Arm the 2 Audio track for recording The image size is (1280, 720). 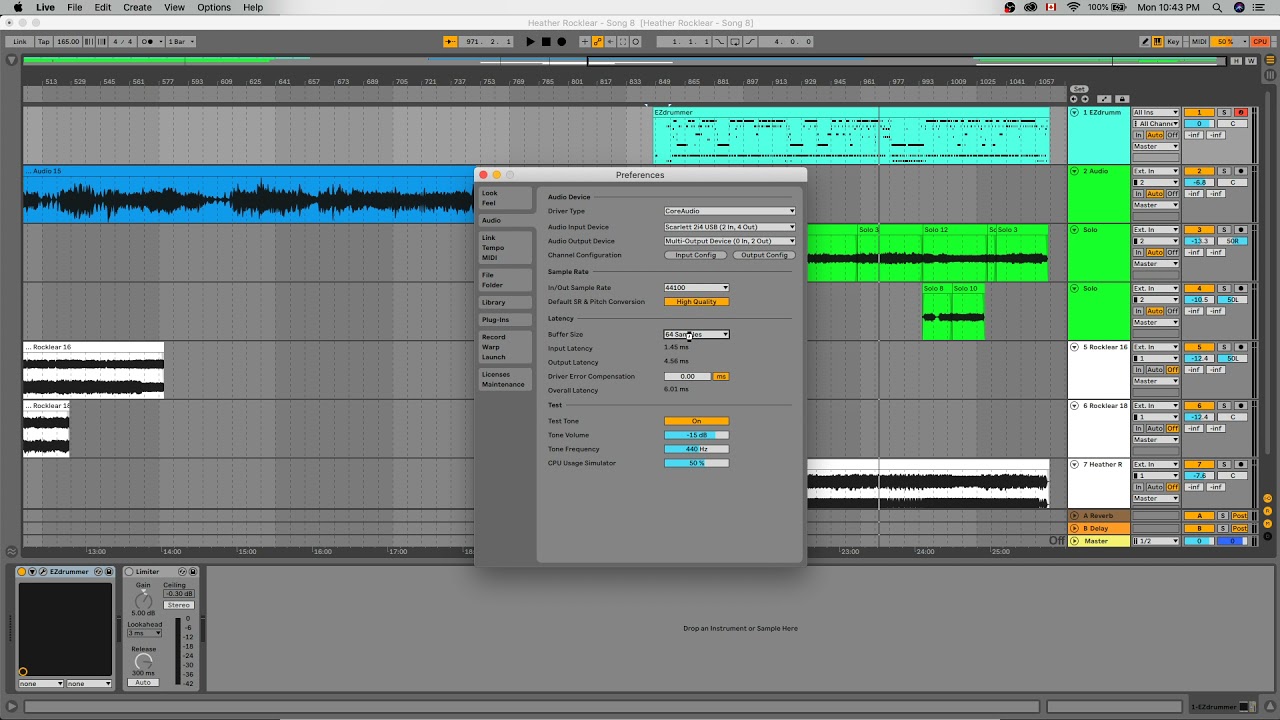[1241, 171]
